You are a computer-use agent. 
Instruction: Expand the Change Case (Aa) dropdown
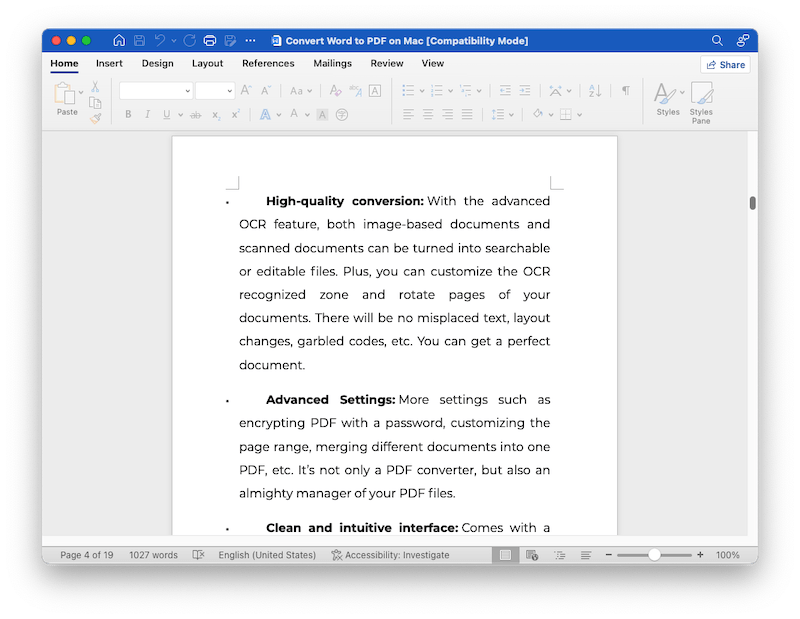click(x=300, y=91)
